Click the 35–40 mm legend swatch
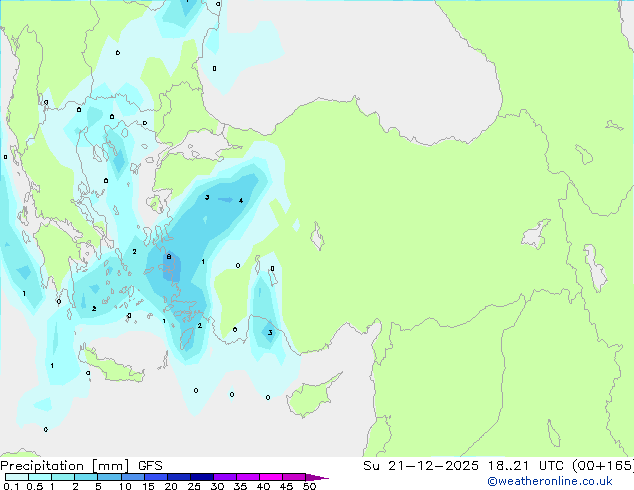 [x=248, y=477]
